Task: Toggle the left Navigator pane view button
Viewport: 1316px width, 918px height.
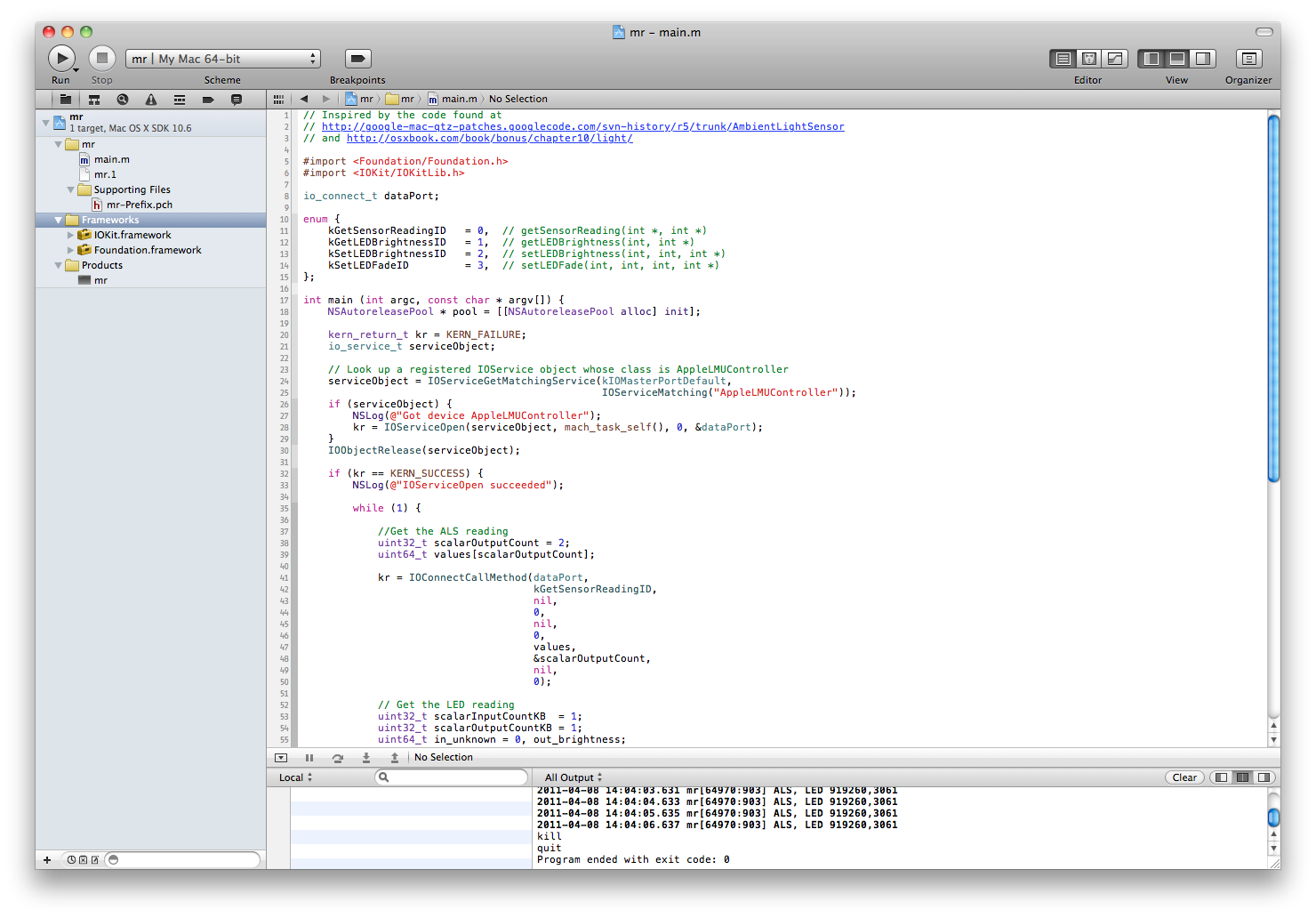Action: coord(1151,59)
